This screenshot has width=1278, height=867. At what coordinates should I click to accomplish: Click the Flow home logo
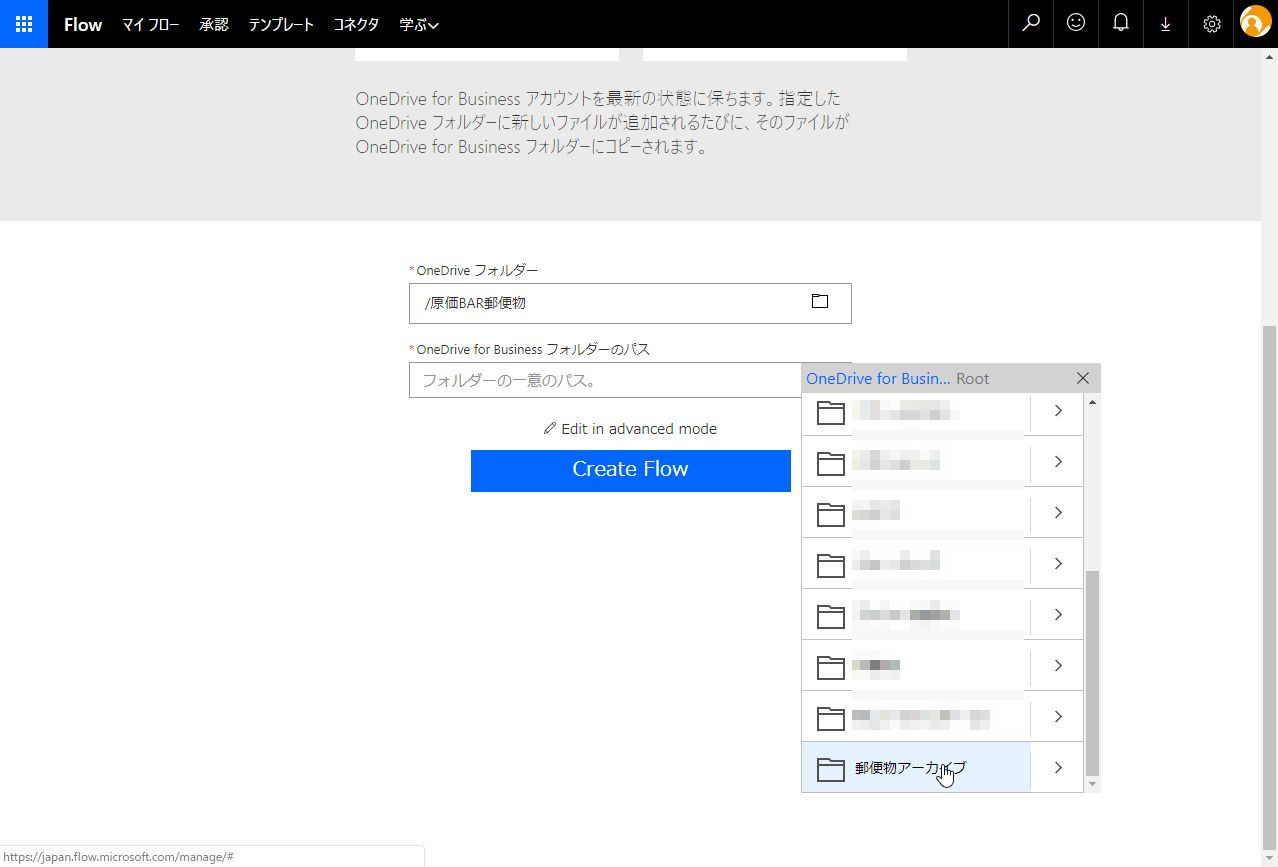click(x=83, y=25)
